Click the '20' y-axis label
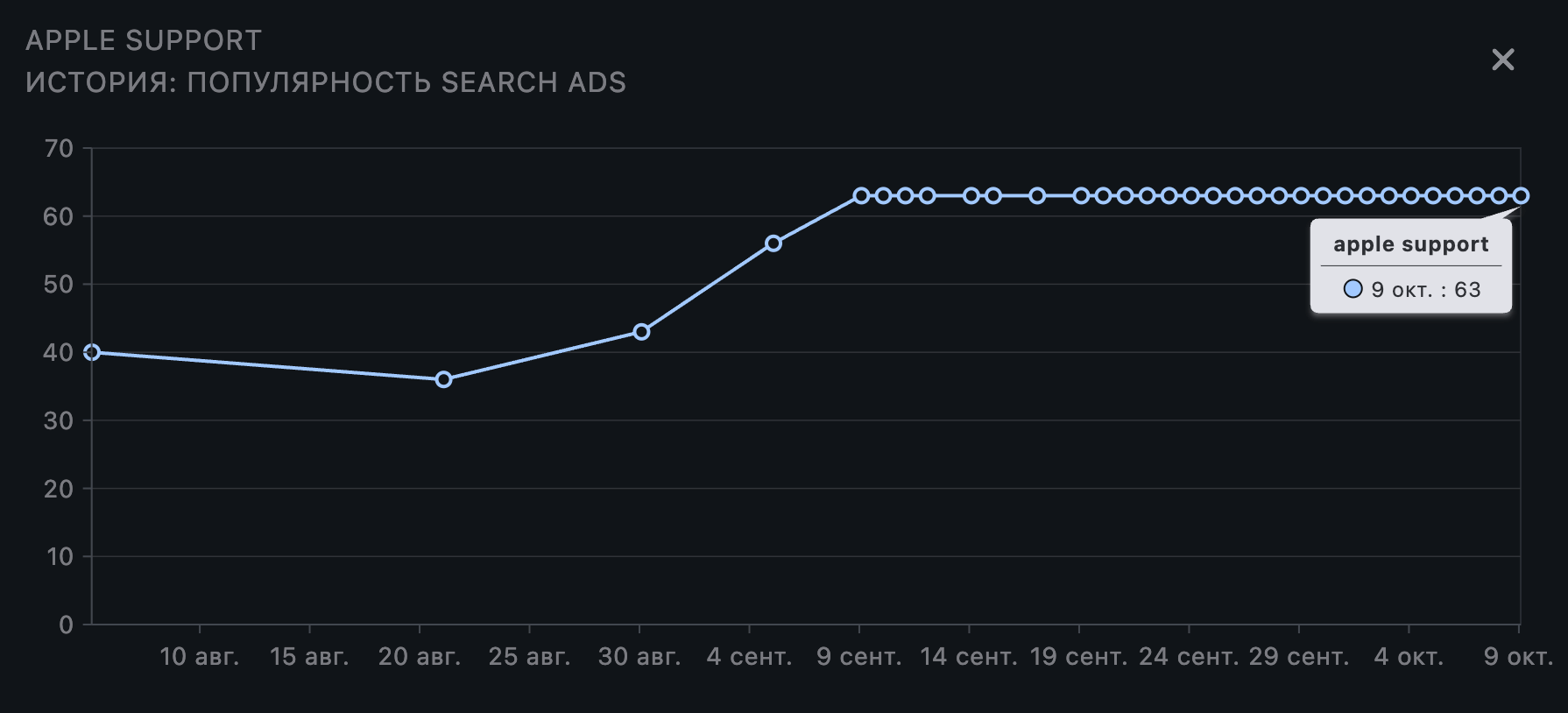The height and width of the screenshot is (713, 1568). pyautogui.click(x=59, y=489)
